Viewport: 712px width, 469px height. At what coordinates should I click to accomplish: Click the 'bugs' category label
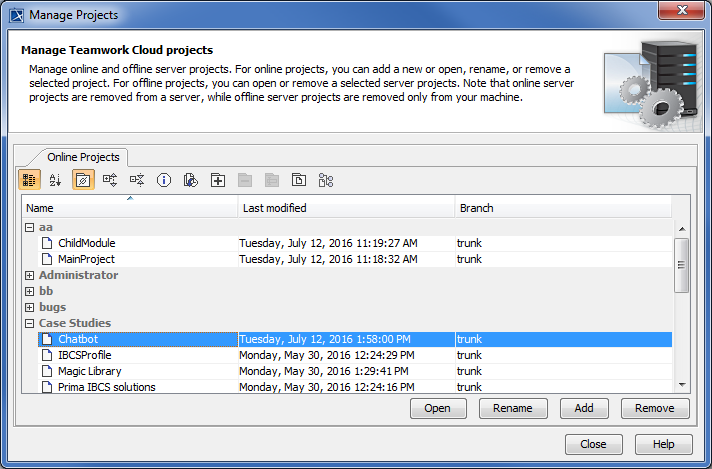52,307
